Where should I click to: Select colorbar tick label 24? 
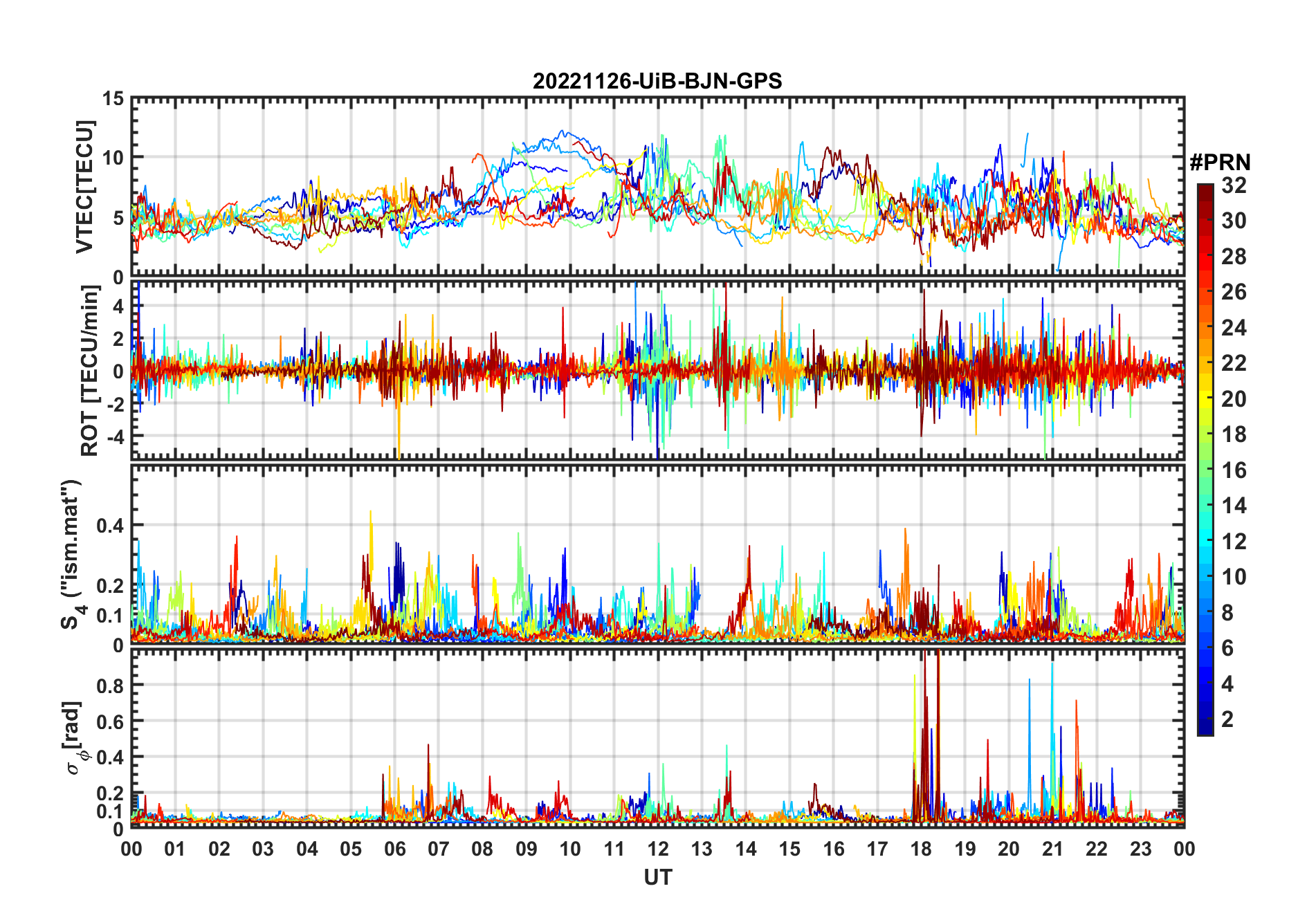tap(1234, 328)
